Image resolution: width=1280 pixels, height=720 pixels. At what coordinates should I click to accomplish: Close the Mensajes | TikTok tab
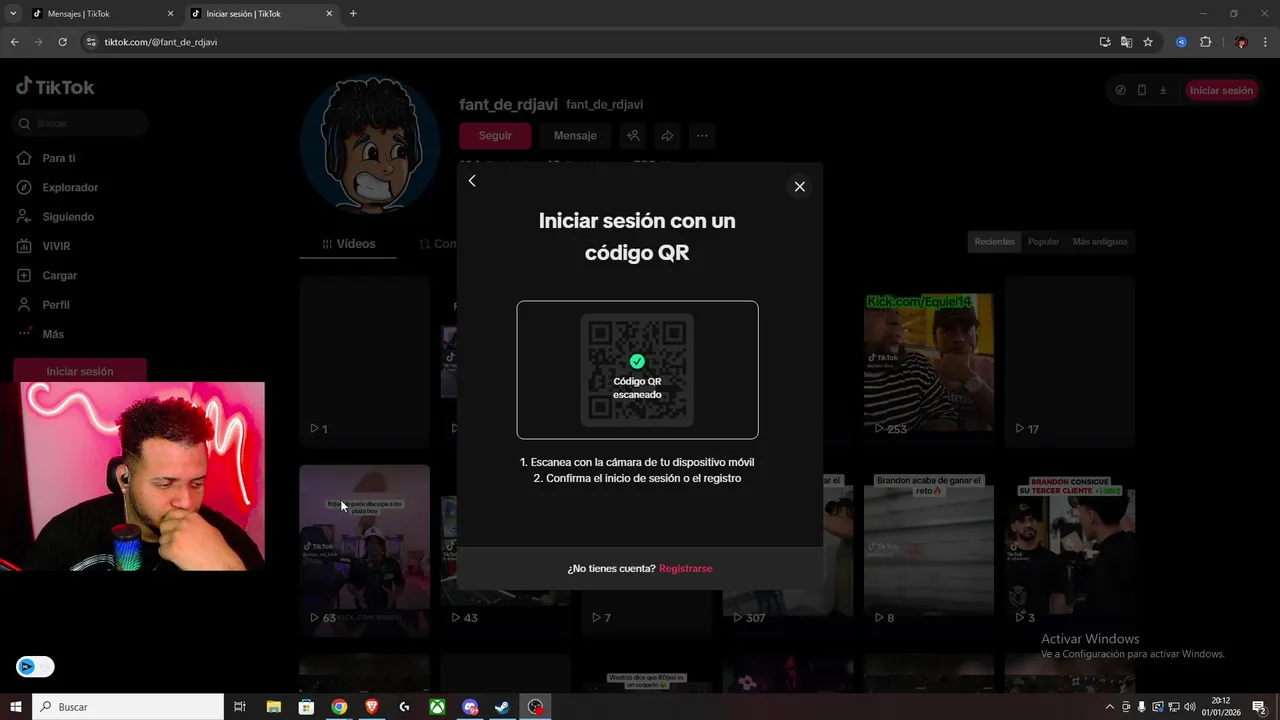click(170, 14)
